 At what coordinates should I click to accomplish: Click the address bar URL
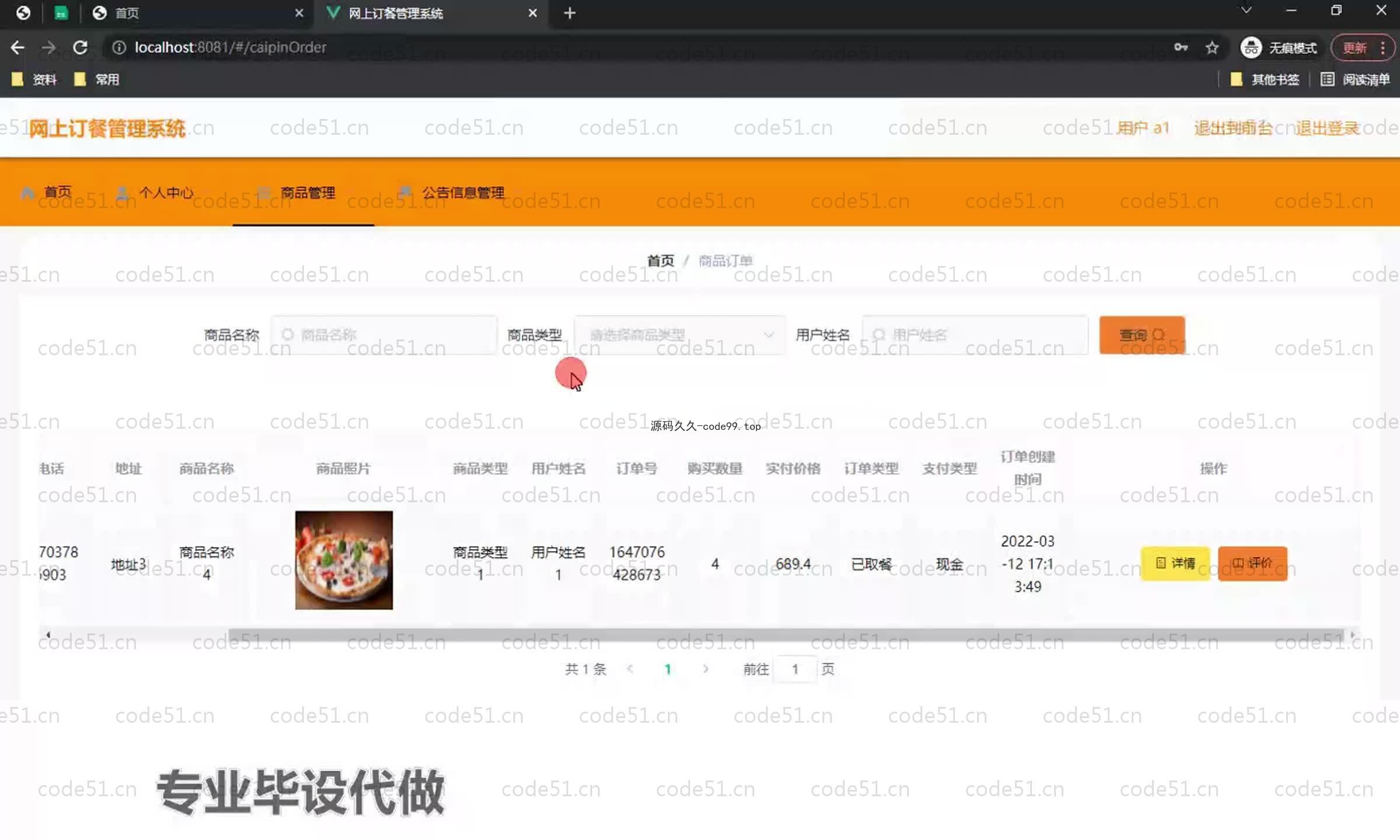pos(230,47)
